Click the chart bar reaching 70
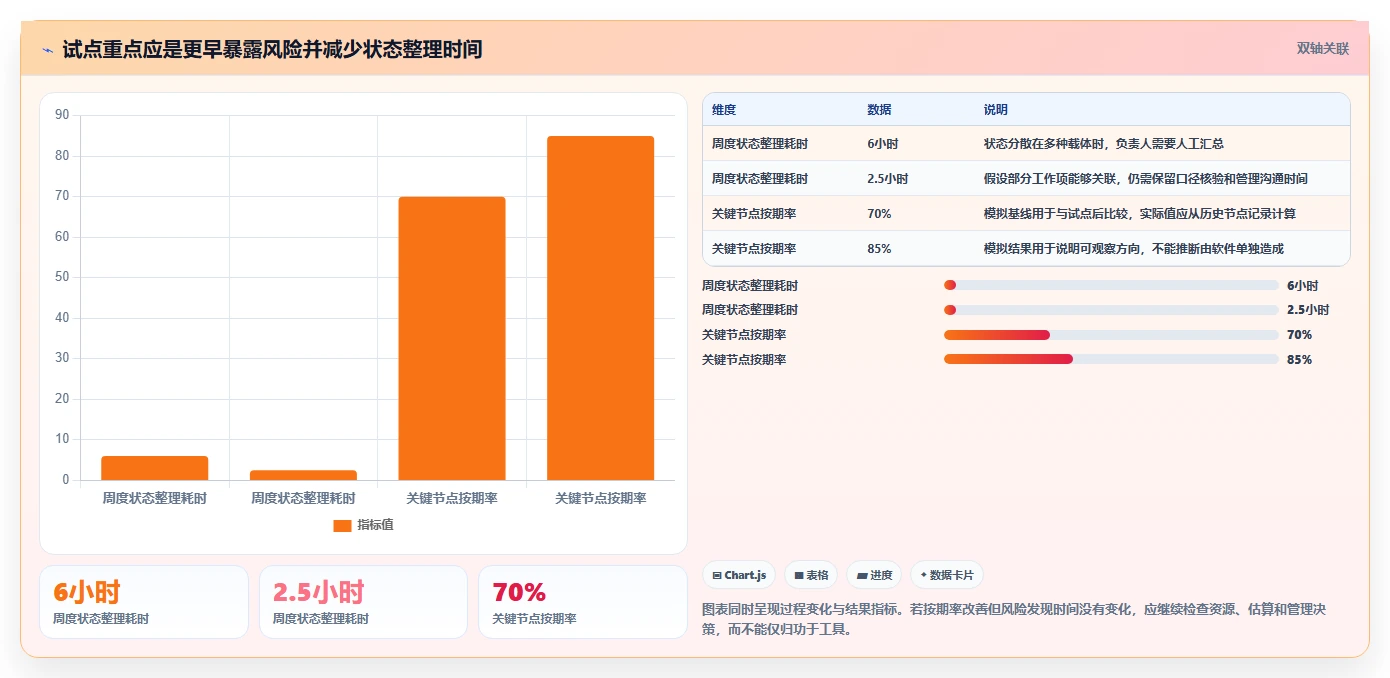The height and width of the screenshot is (678, 1390). (x=452, y=338)
